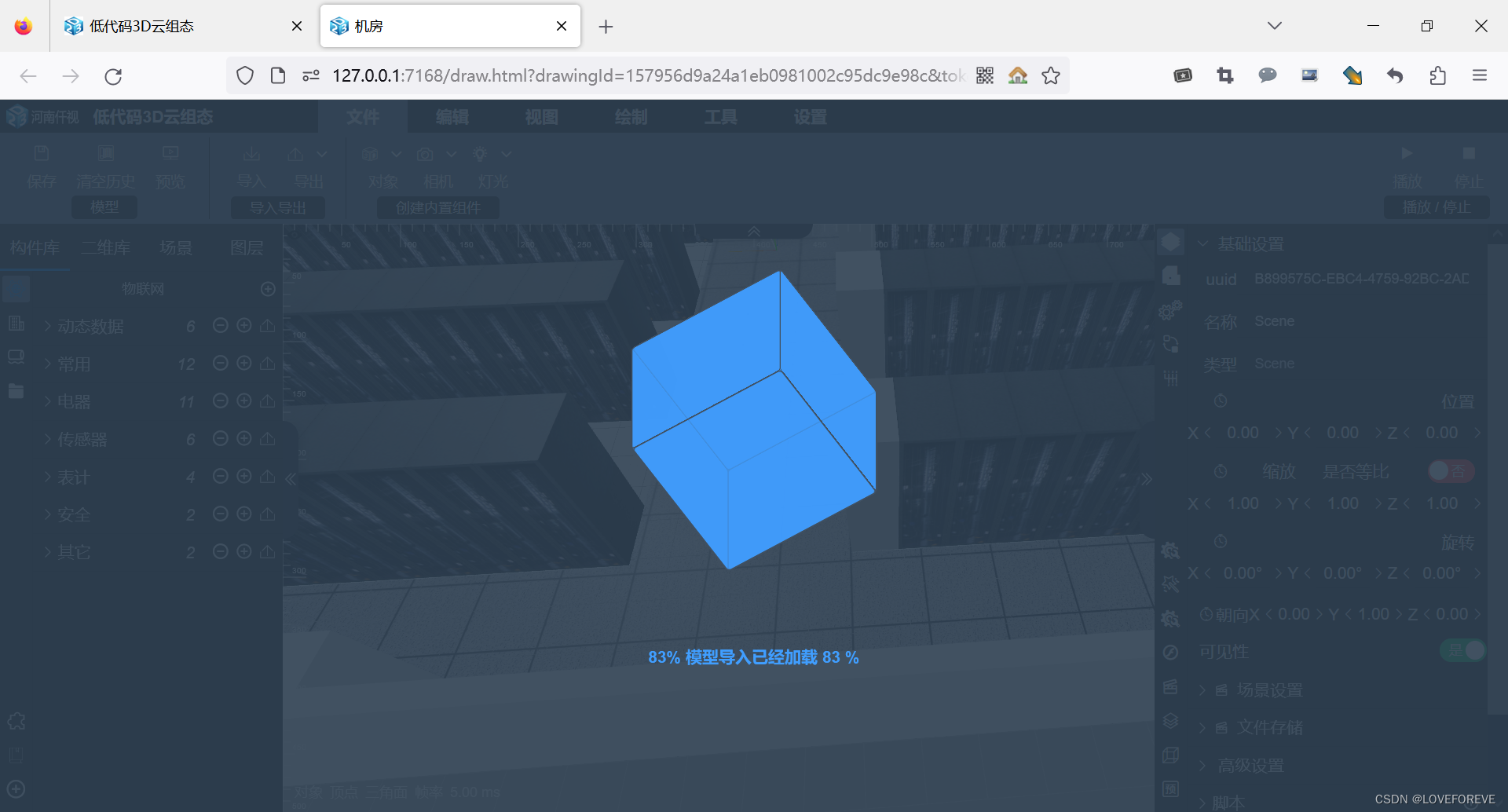Decrease scale Y value with left arrow
The width and height of the screenshot is (1508, 812).
1308,503
